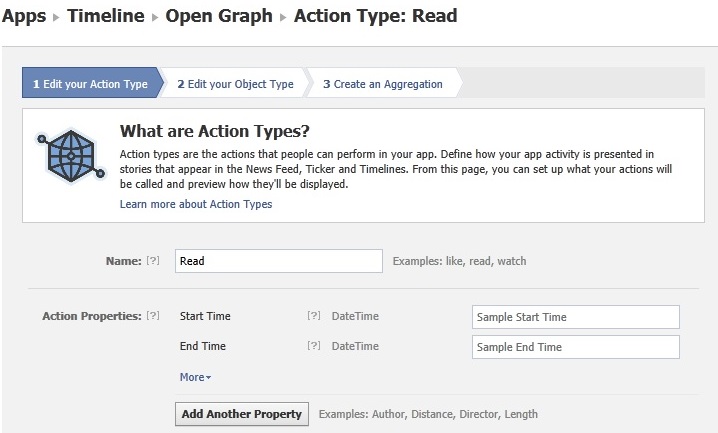Click the help icon for Start Time
The image size is (718, 433).
pyautogui.click(x=314, y=316)
